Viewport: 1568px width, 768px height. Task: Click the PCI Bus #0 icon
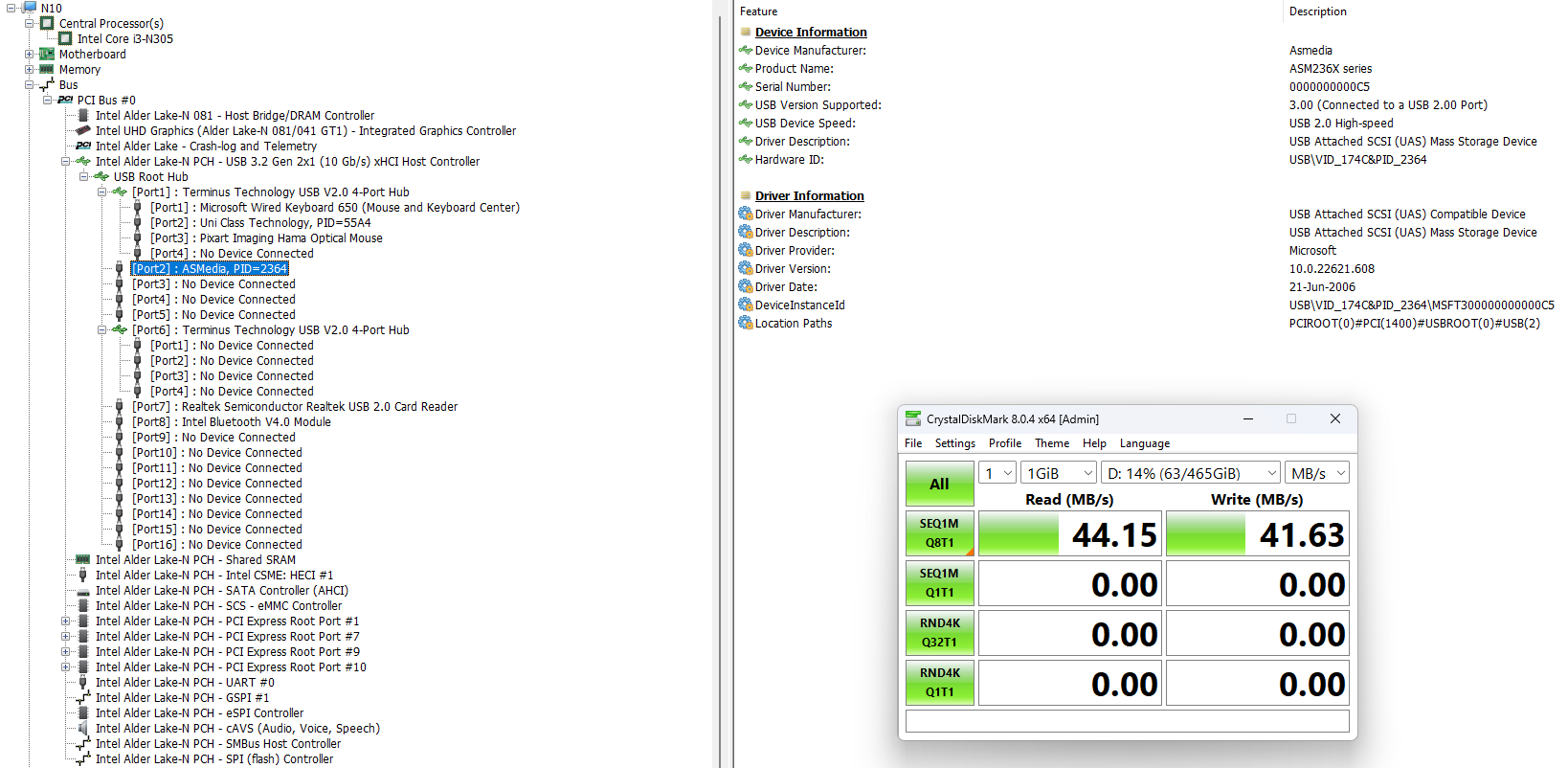click(65, 100)
